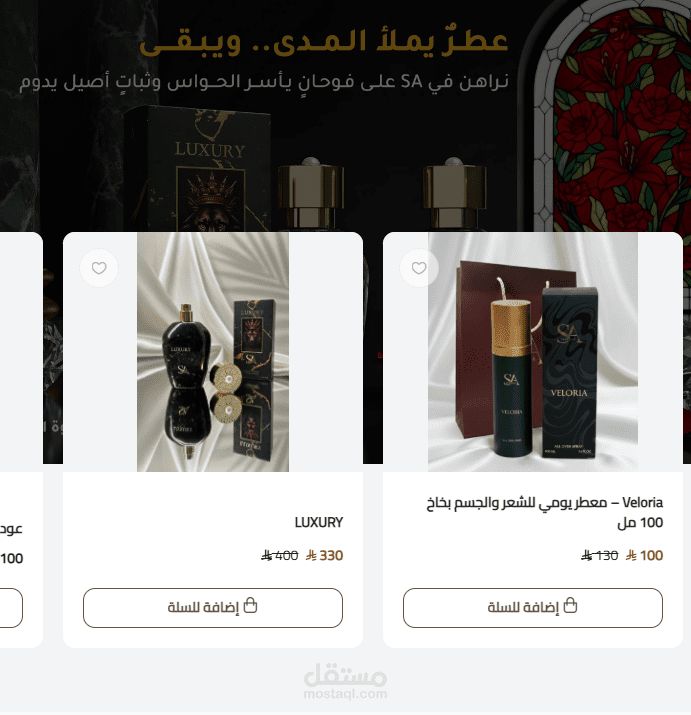Open the Veloria product image

pyautogui.click(x=533, y=352)
